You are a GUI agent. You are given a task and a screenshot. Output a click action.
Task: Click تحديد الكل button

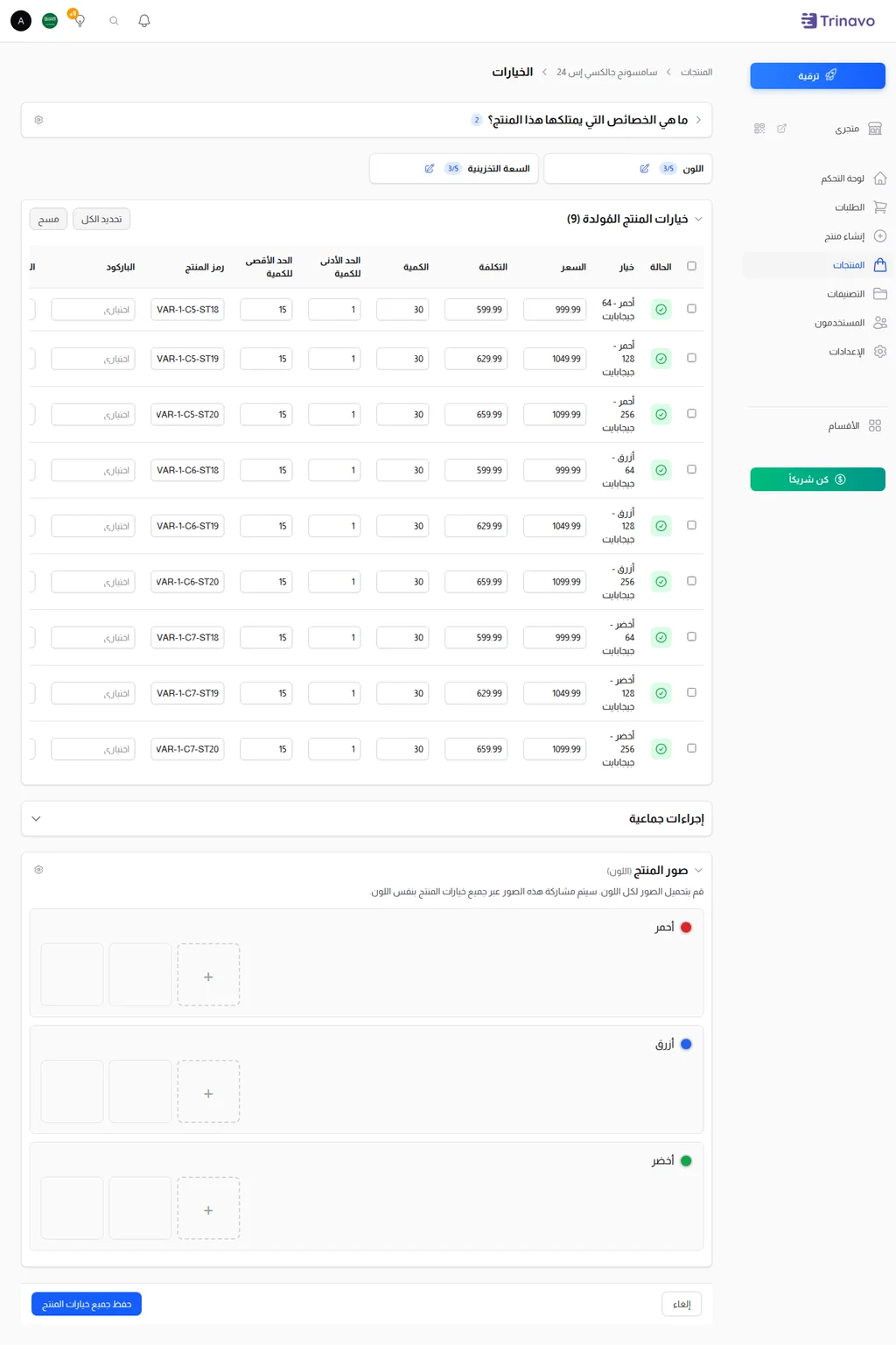click(101, 219)
